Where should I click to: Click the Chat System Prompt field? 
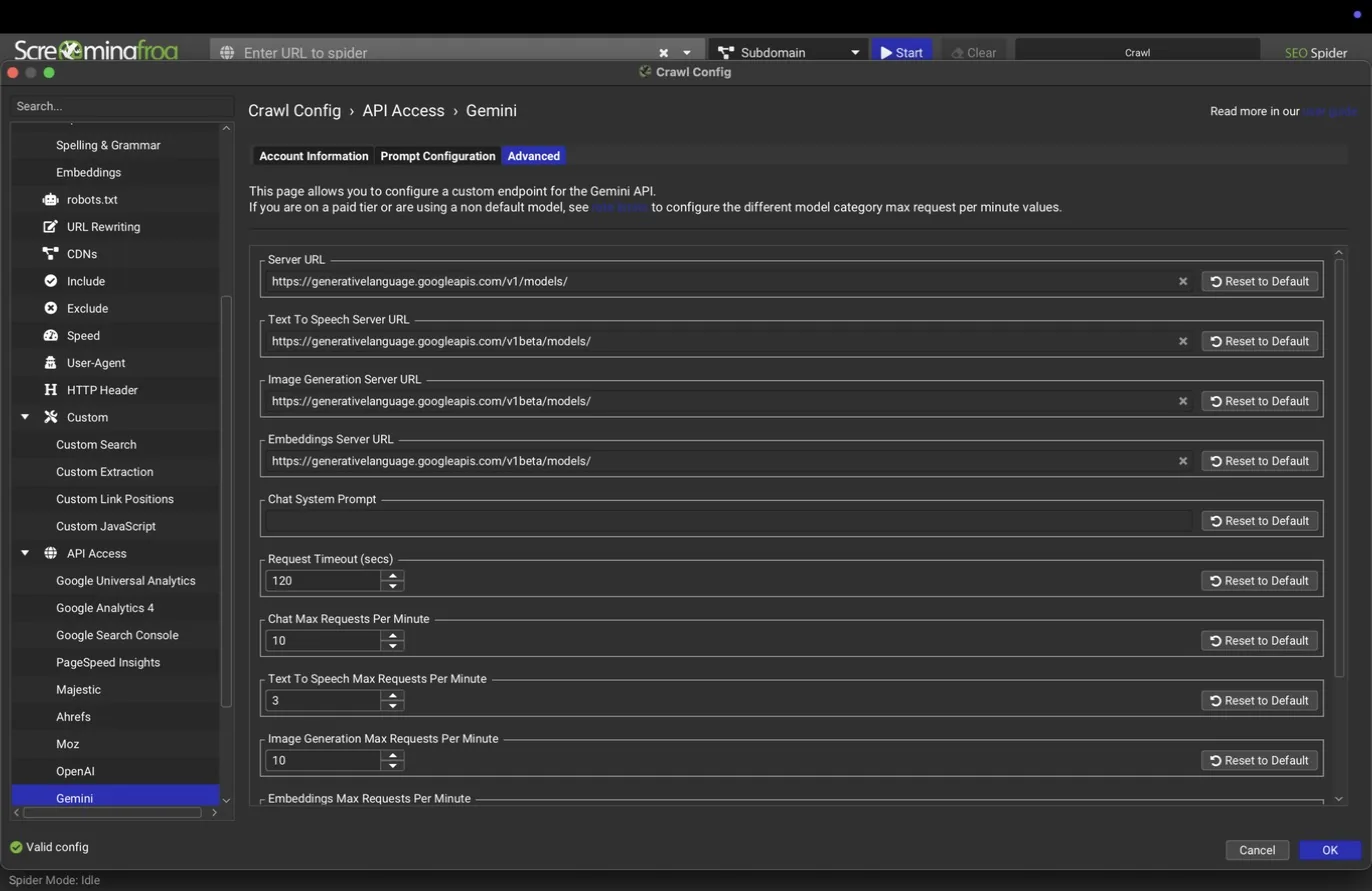[x=729, y=521]
